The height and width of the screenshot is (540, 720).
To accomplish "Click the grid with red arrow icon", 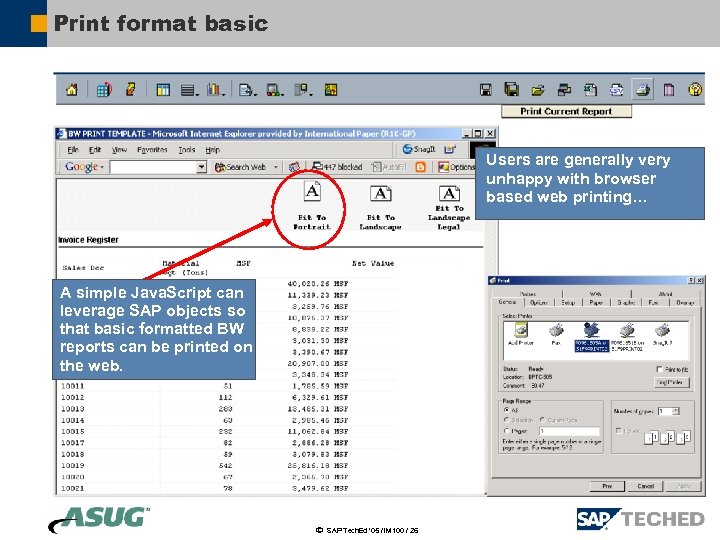I will tap(104, 89).
